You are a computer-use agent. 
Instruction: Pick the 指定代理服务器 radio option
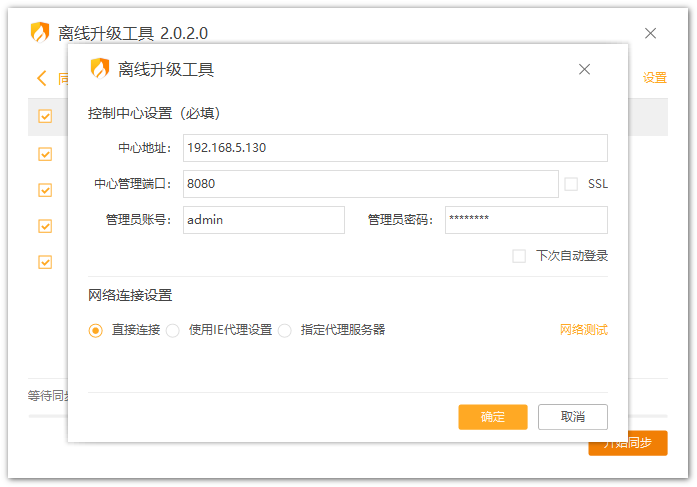point(285,330)
